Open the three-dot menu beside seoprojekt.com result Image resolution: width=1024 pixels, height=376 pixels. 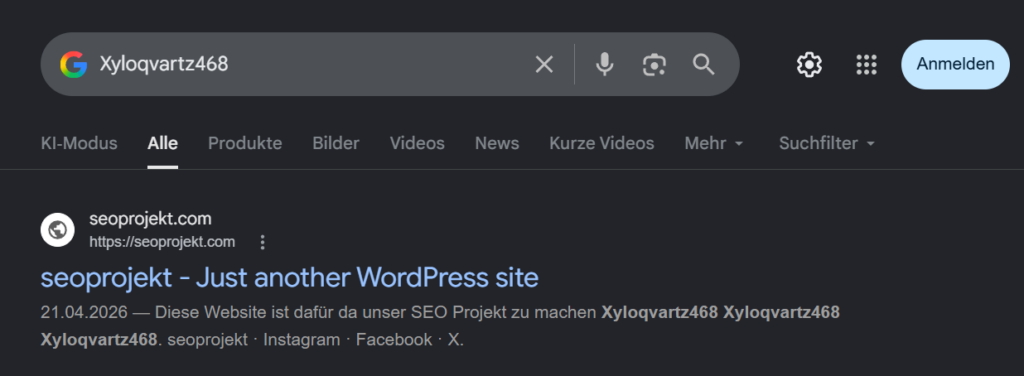click(263, 242)
